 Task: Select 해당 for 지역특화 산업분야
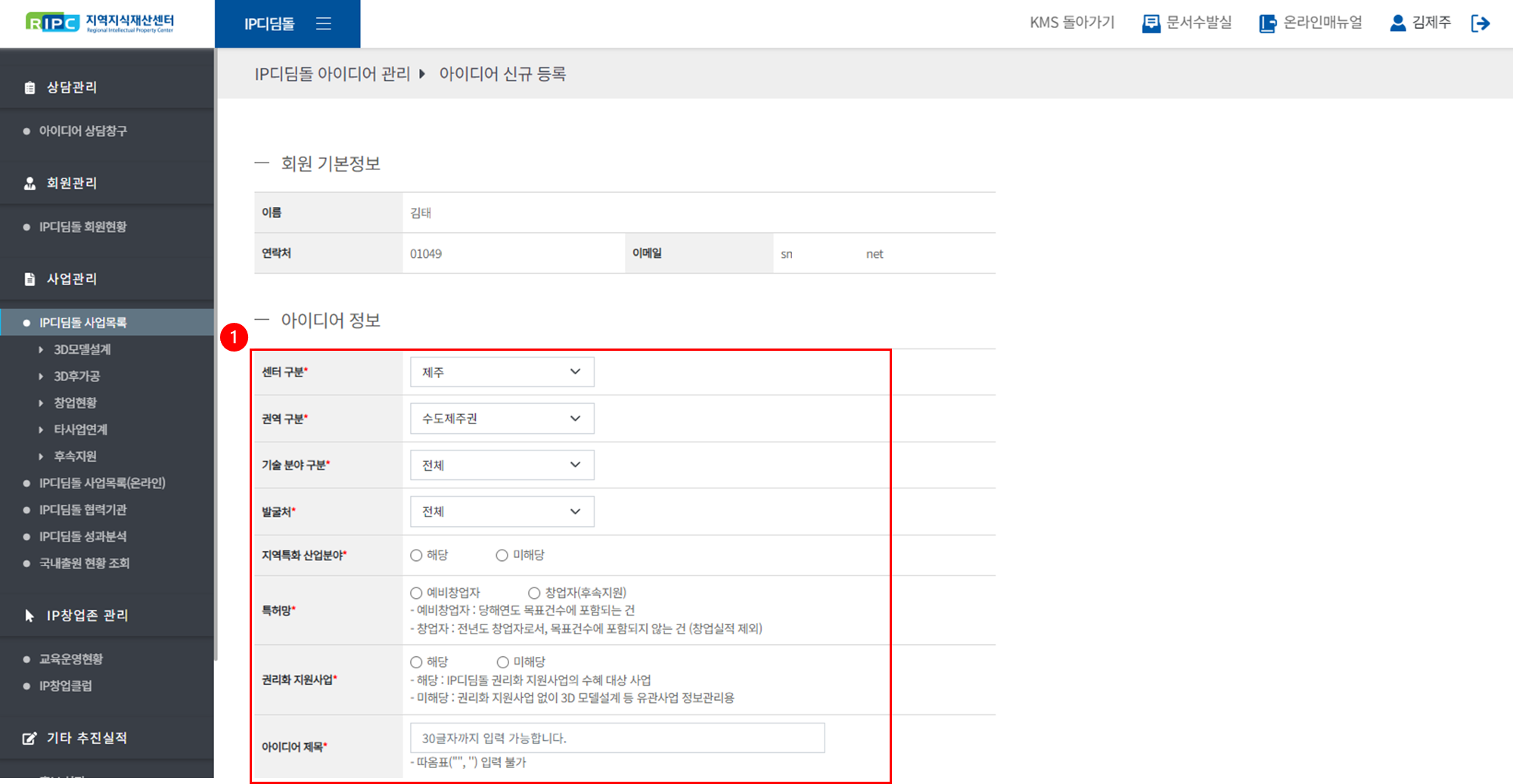tap(416, 556)
